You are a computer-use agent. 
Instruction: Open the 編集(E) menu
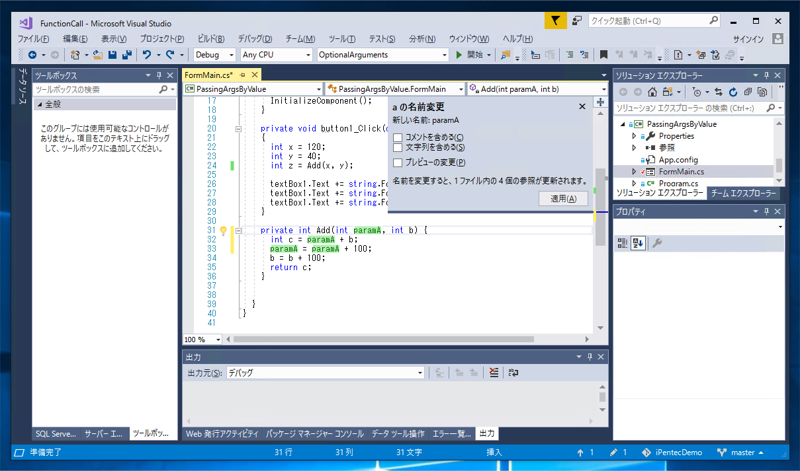tap(75, 39)
